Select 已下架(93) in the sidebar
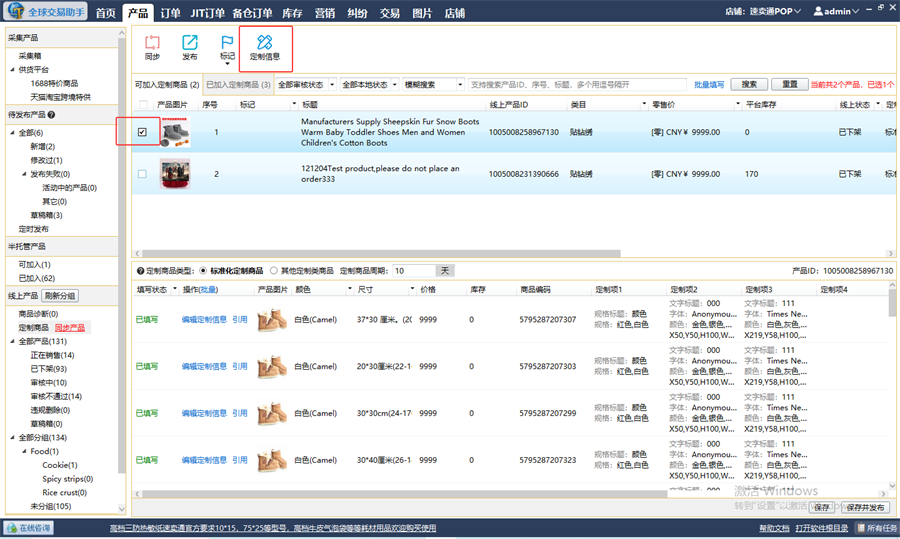Screen dimensions: 900x539 [x=48, y=369]
